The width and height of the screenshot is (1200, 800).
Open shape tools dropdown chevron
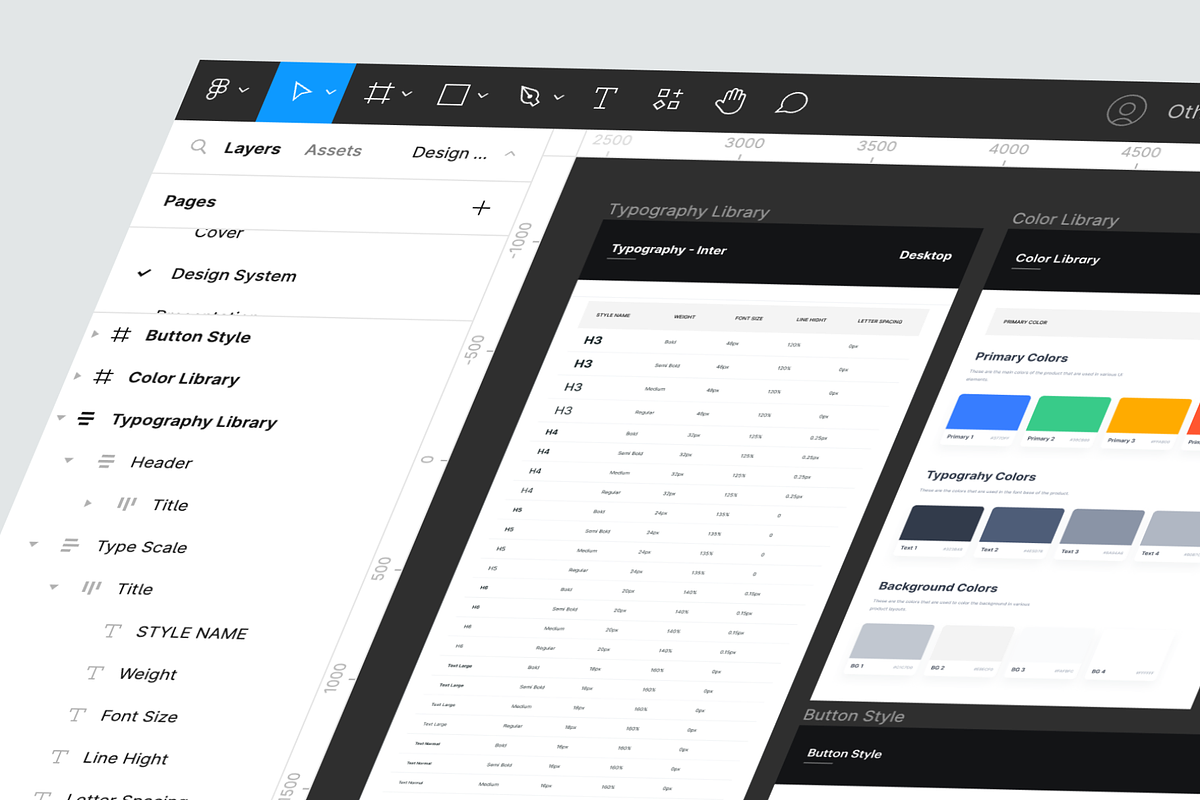(483, 96)
